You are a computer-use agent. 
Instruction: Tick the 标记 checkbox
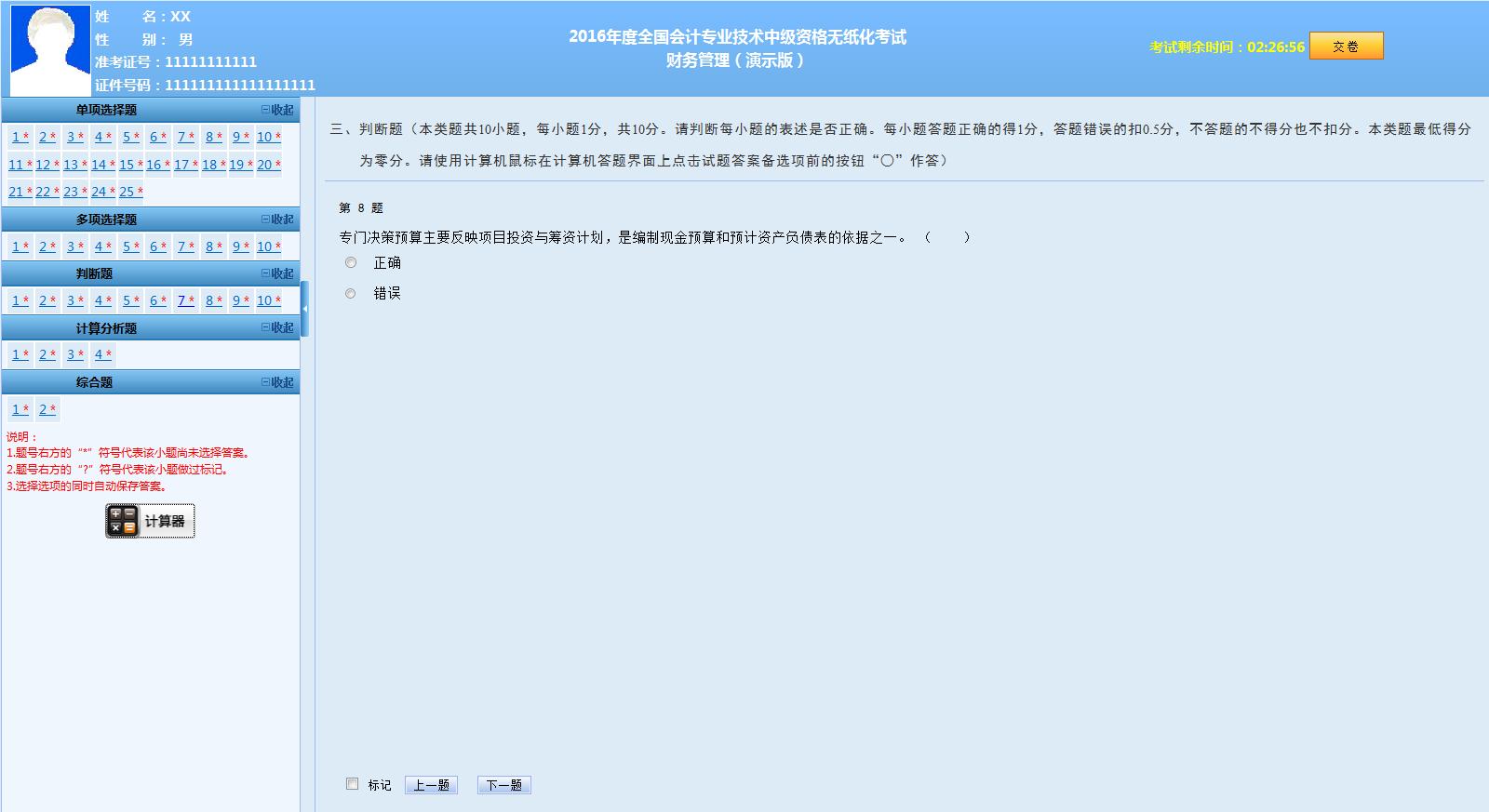(352, 784)
